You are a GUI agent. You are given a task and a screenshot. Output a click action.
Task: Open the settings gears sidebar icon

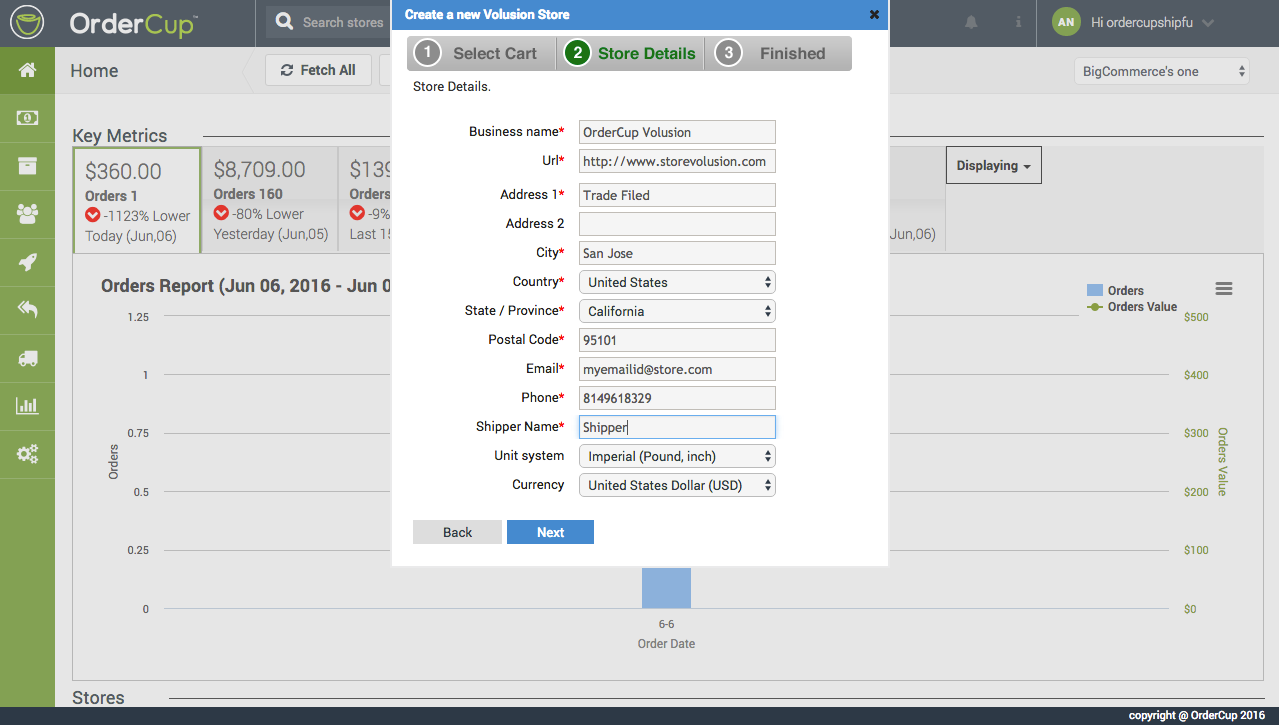27,454
